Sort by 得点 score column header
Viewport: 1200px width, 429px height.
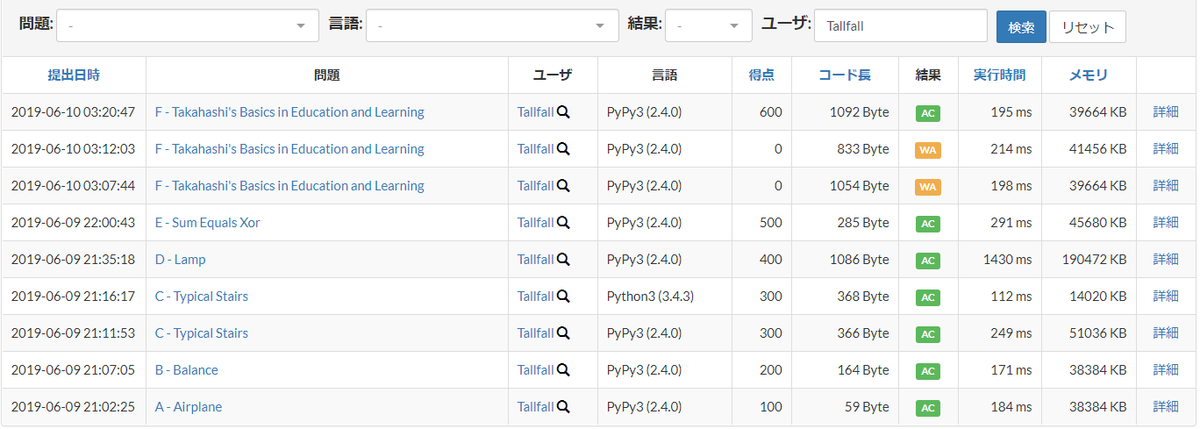point(761,75)
